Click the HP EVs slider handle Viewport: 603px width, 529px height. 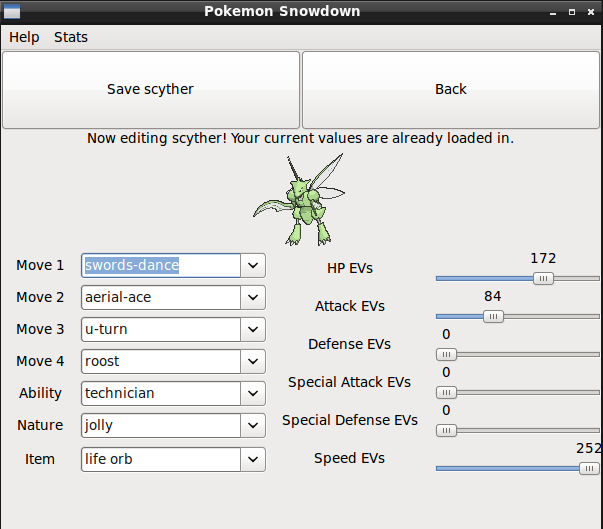[543, 278]
